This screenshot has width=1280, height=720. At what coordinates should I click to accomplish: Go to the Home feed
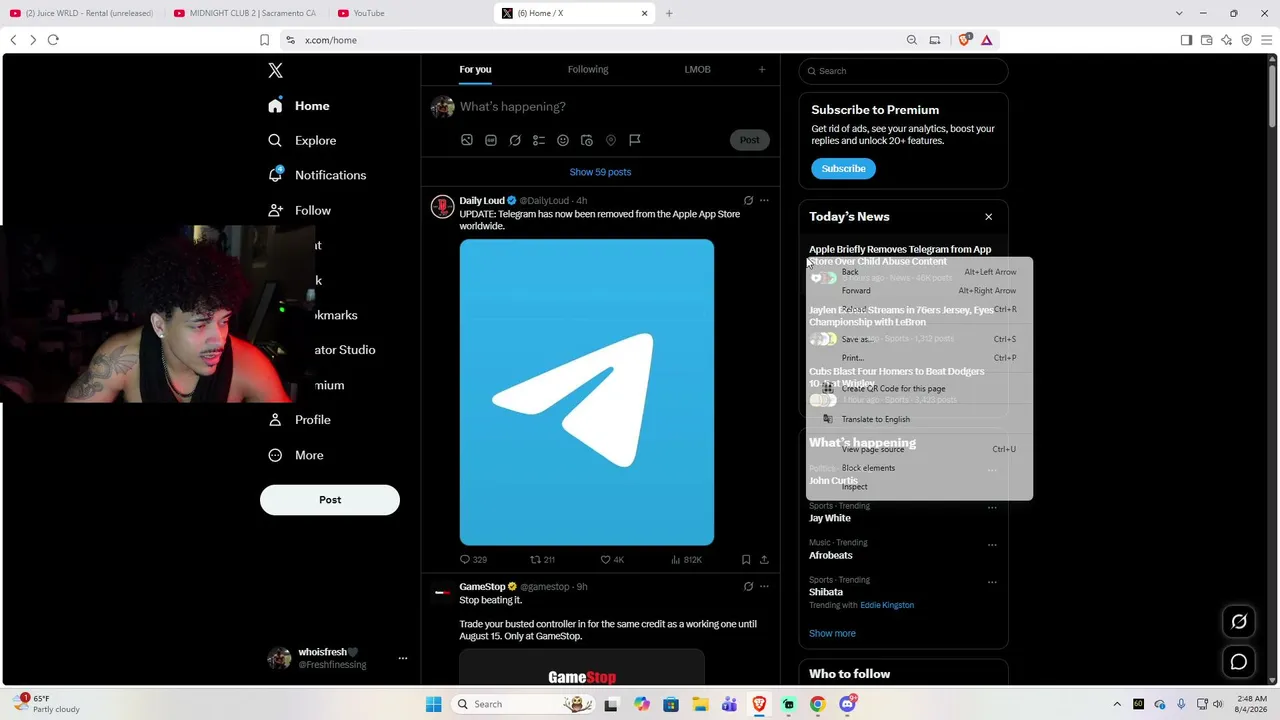point(298,106)
